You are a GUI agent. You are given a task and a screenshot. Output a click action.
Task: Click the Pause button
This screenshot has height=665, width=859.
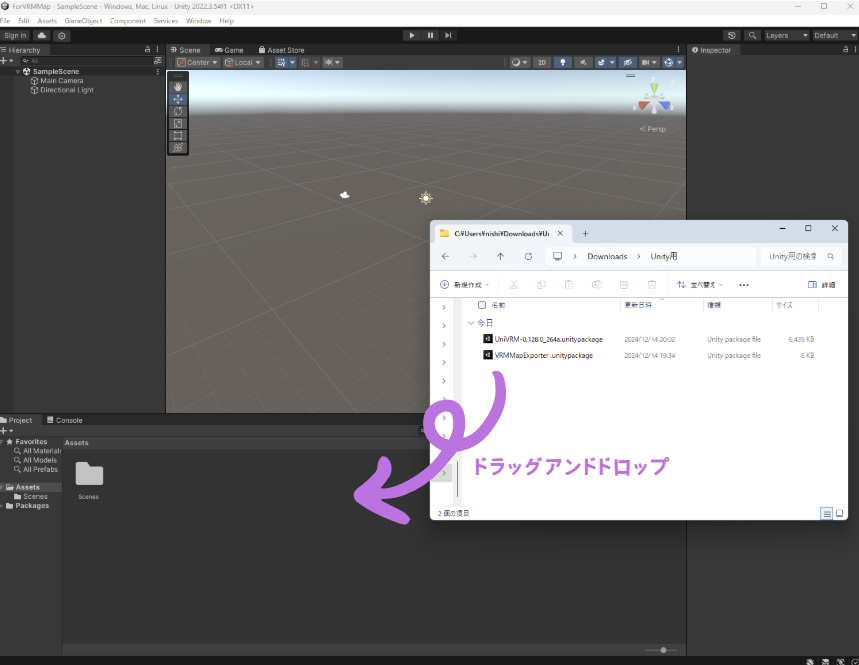pos(430,36)
